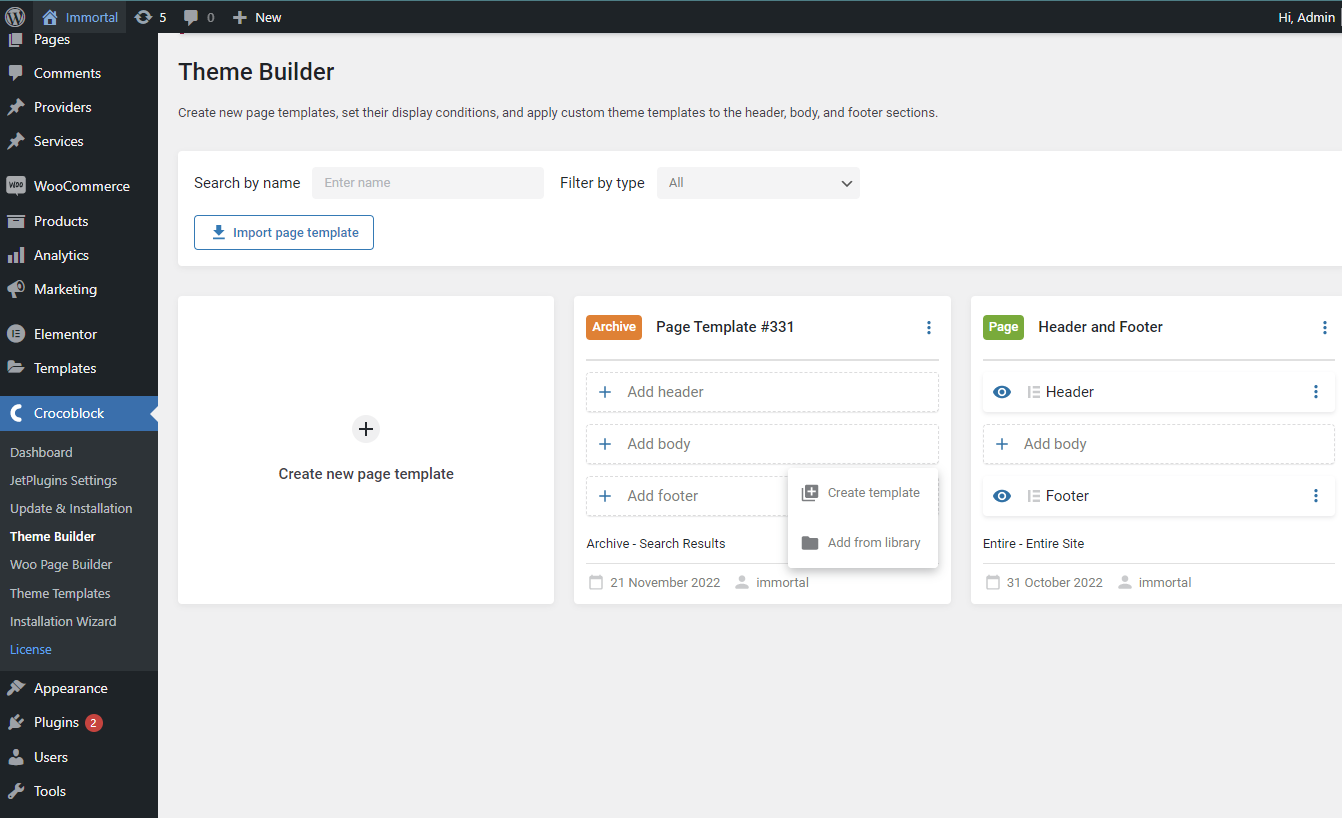The height and width of the screenshot is (818, 1342).
Task: Launch the Installation Wizard submenu item
Action: (63, 621)
